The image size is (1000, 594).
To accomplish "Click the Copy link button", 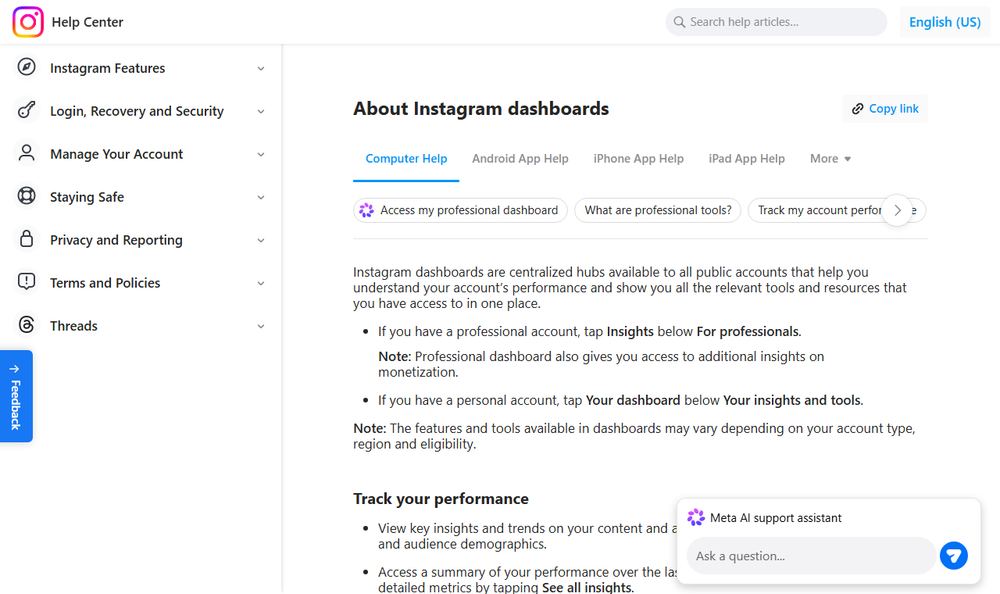I will coord(885,108).
